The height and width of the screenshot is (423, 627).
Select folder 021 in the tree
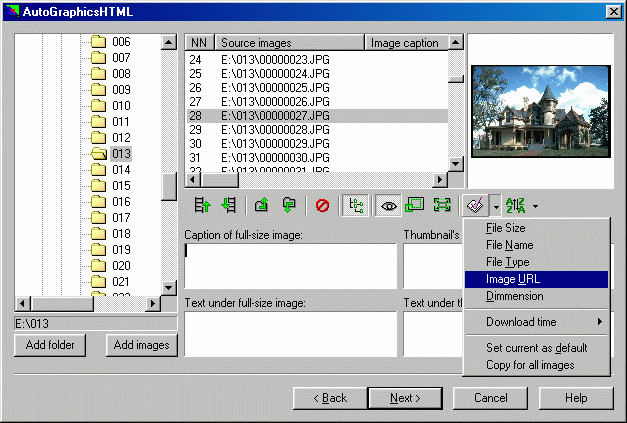tap(121, 281)
